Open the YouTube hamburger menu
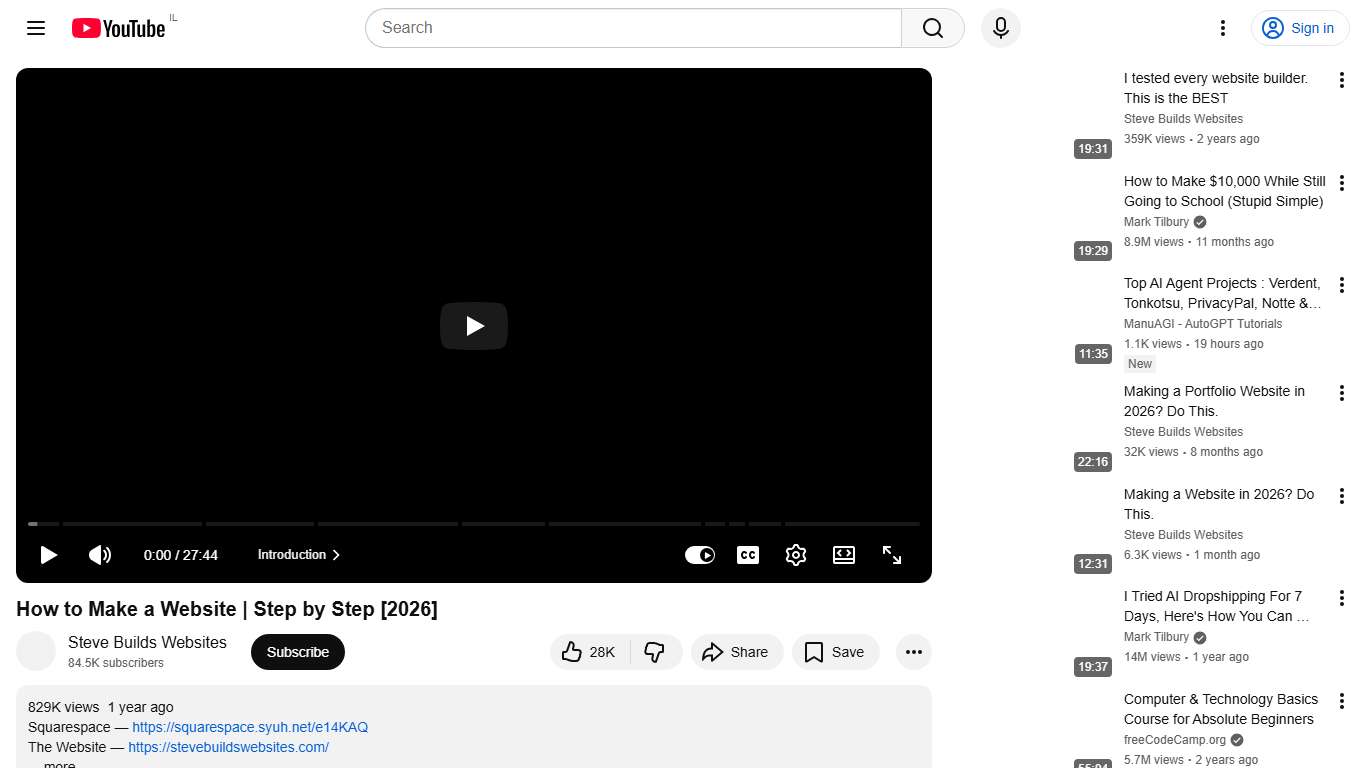The image size is (1366, 768). pos(36,28)
